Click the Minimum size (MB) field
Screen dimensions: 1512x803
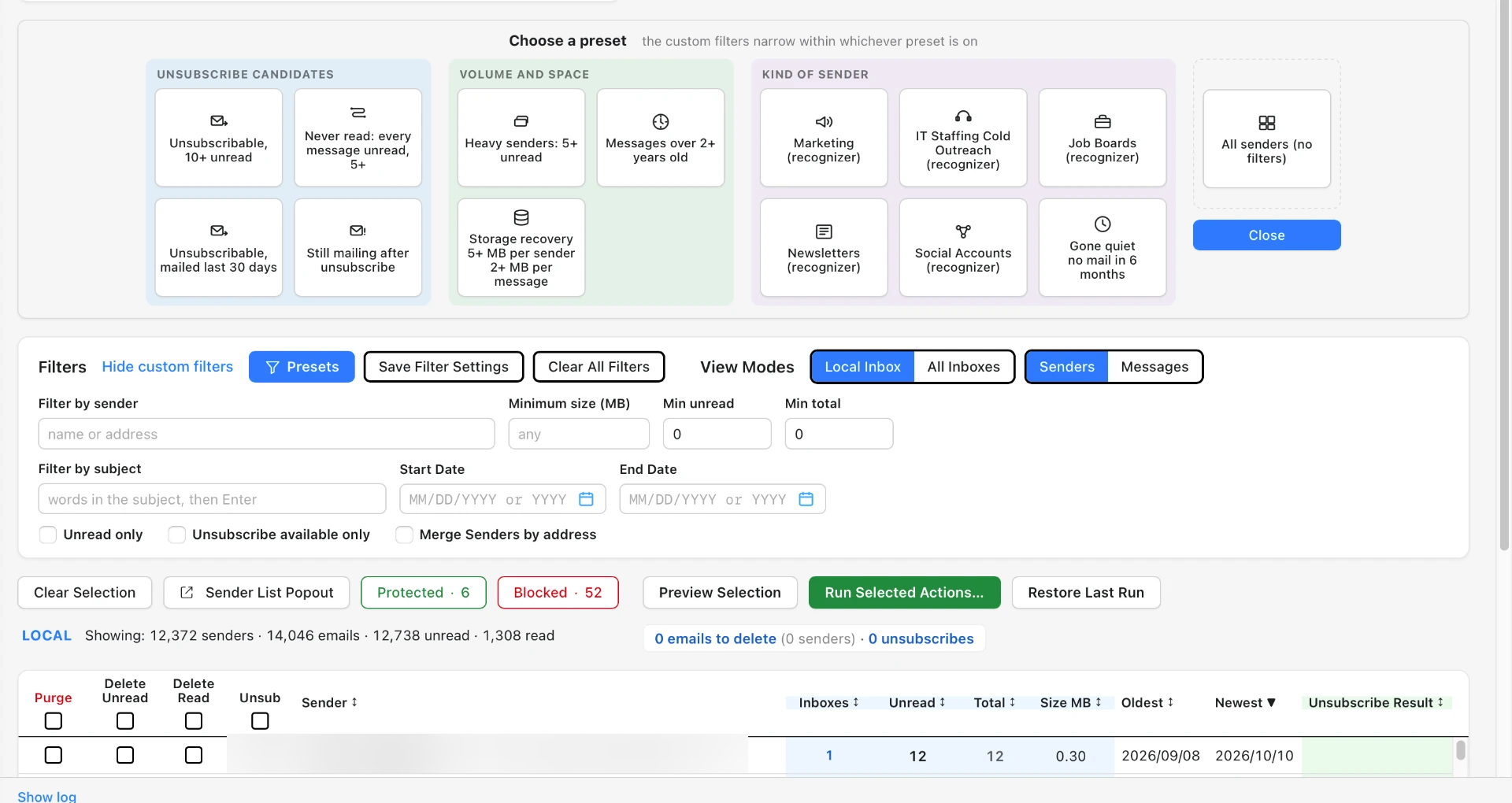tap(579, 434)
